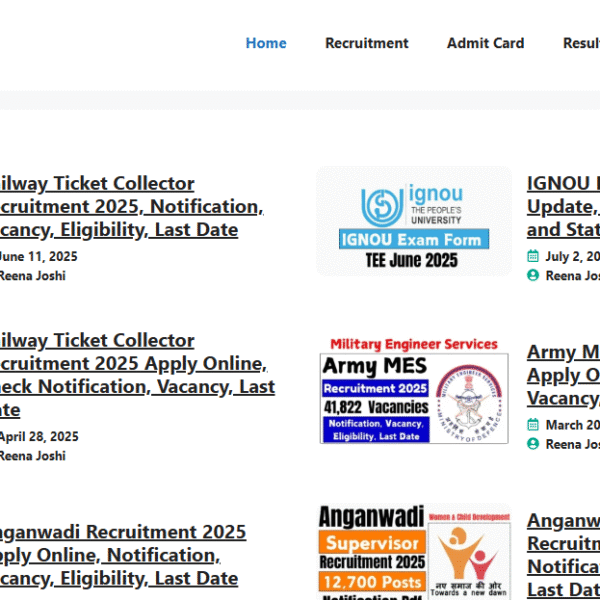Viewport: 600px width, 600px height.
Task: Open Railway Ticket Collector Notification article dated June 11
Action: (131, 207)
